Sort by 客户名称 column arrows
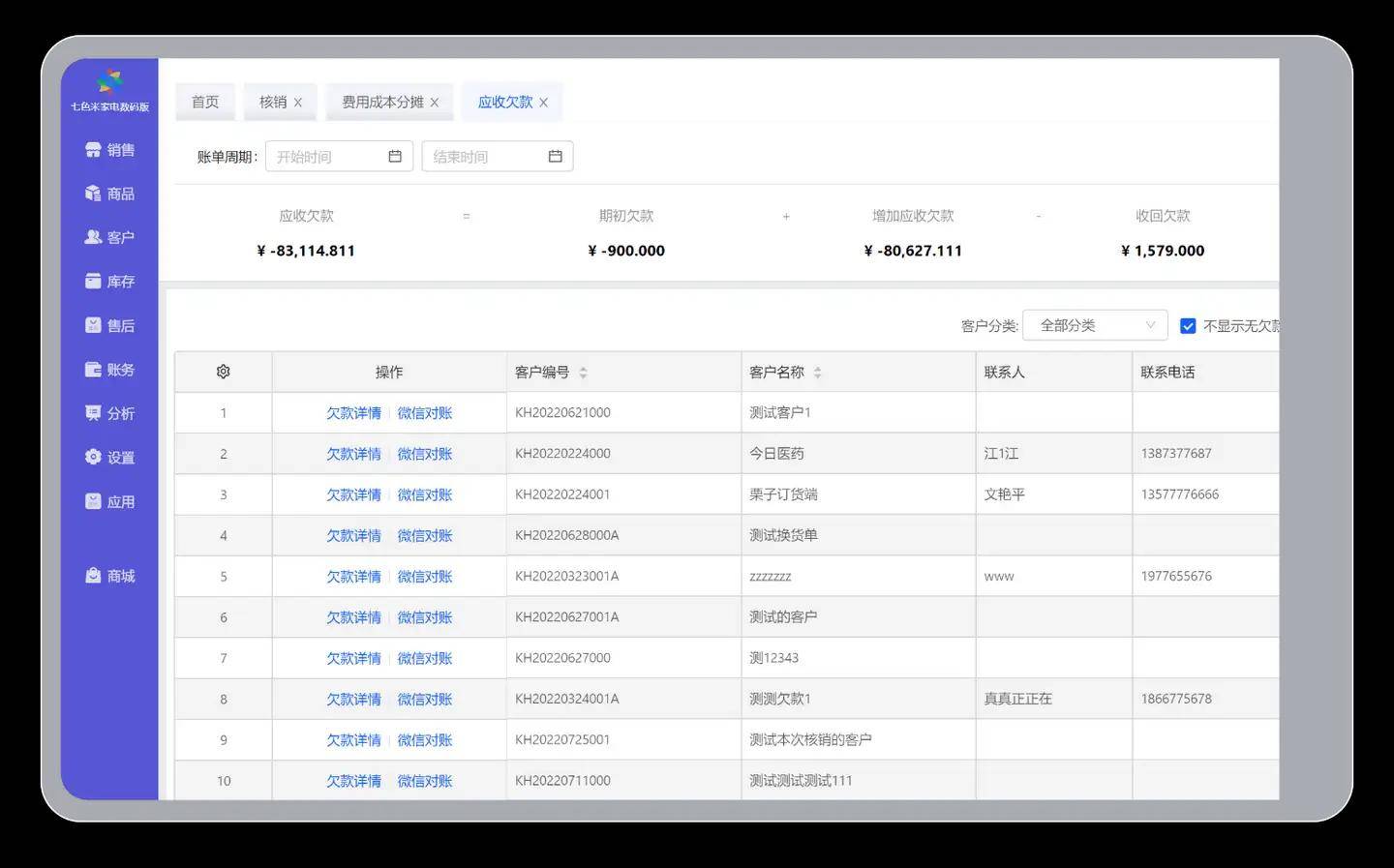Viewport: 1394px width, 868px height. pyautogui.click(x=817, y=373)
